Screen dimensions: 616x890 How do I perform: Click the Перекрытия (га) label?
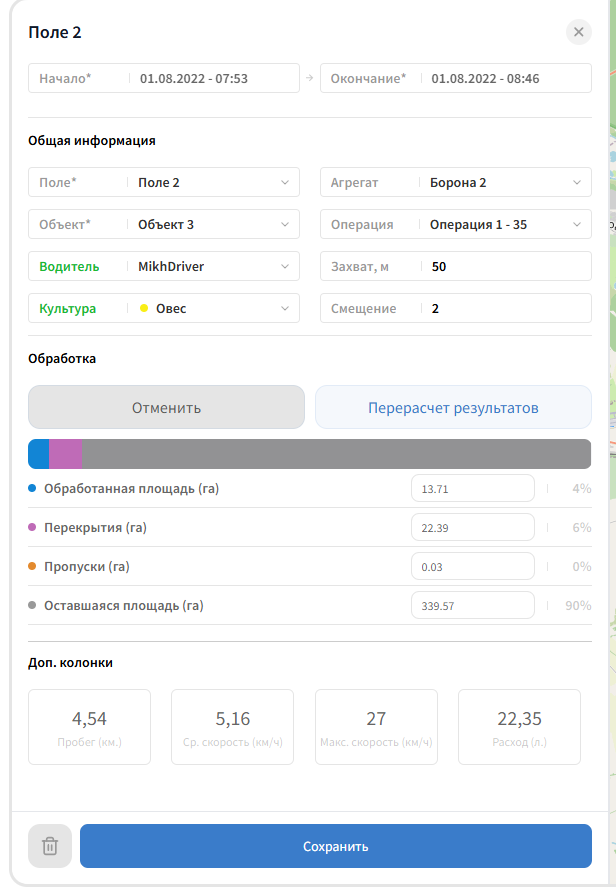[x=95, y=528]
